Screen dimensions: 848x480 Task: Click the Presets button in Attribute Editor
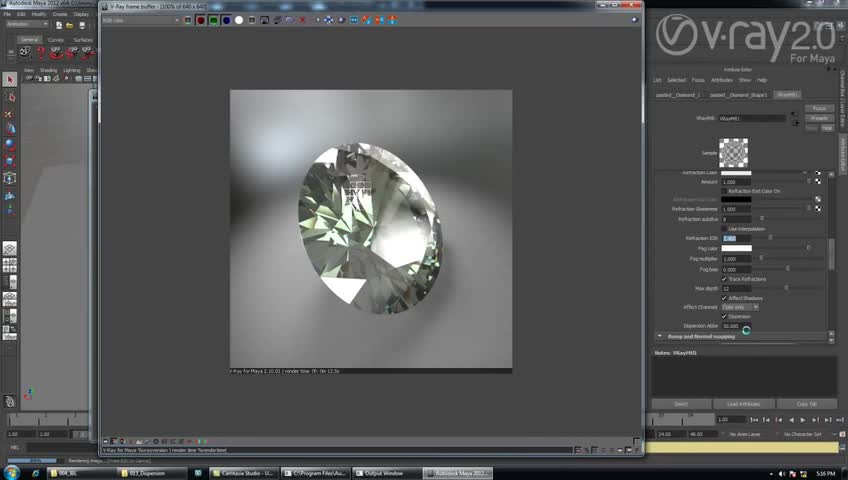(x=819, y=118)
